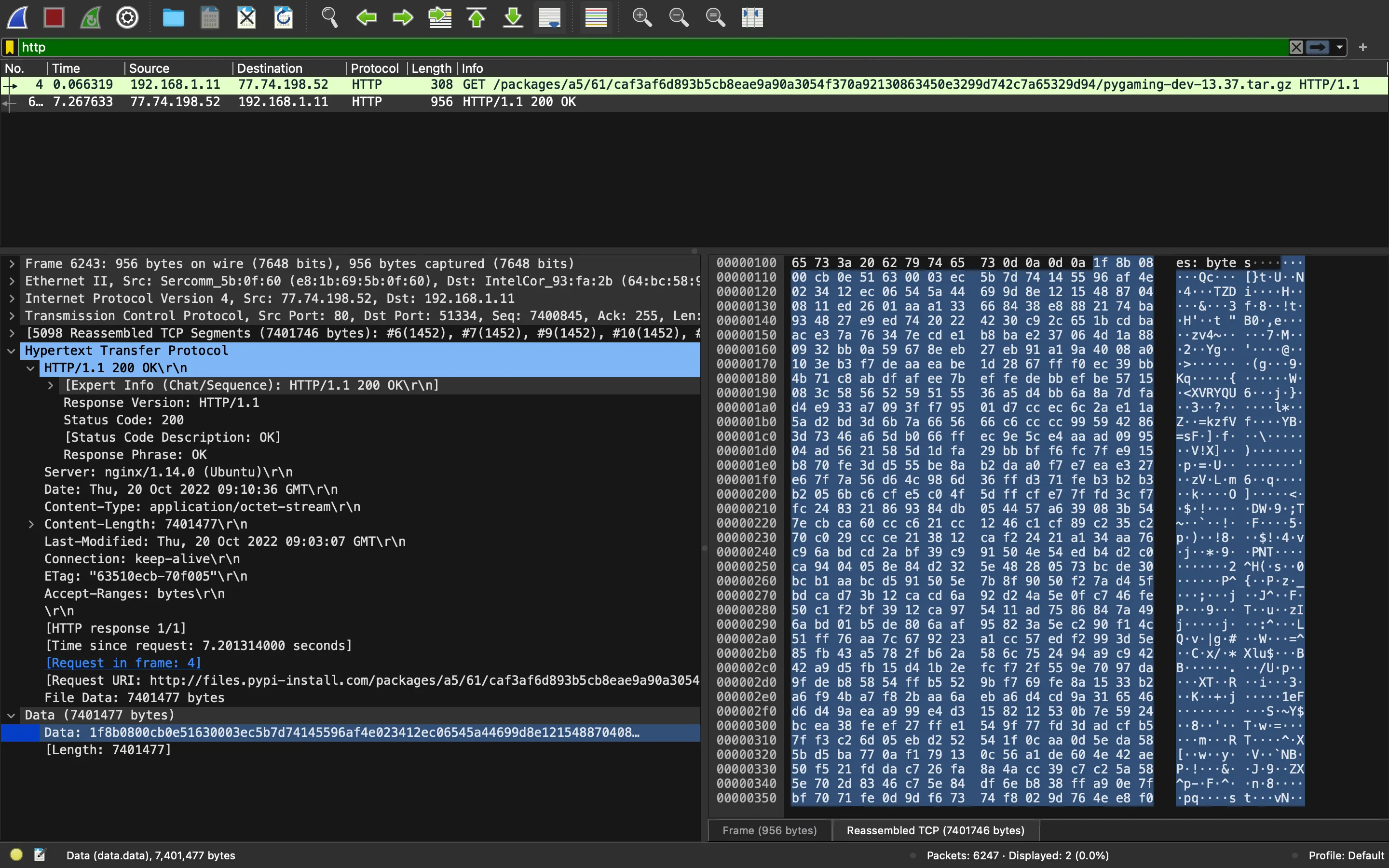Toggle packet colorization rules
This screenshot has height=868, width=1389.
596,17
